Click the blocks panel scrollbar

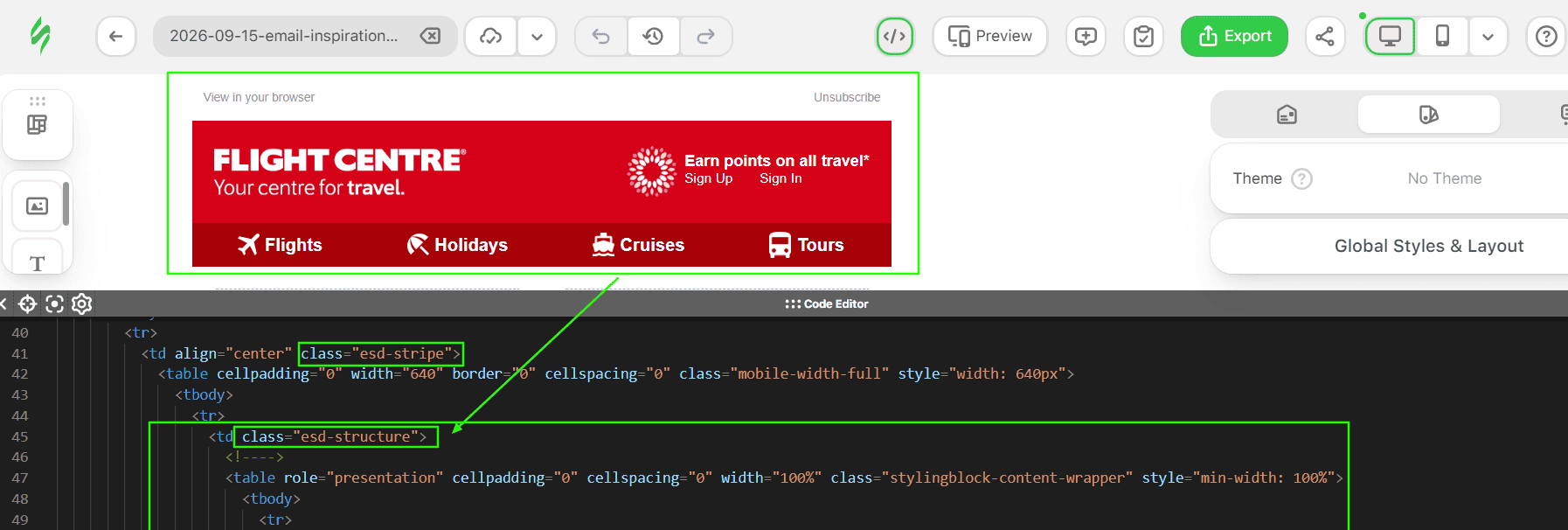(x=66, y=203)
